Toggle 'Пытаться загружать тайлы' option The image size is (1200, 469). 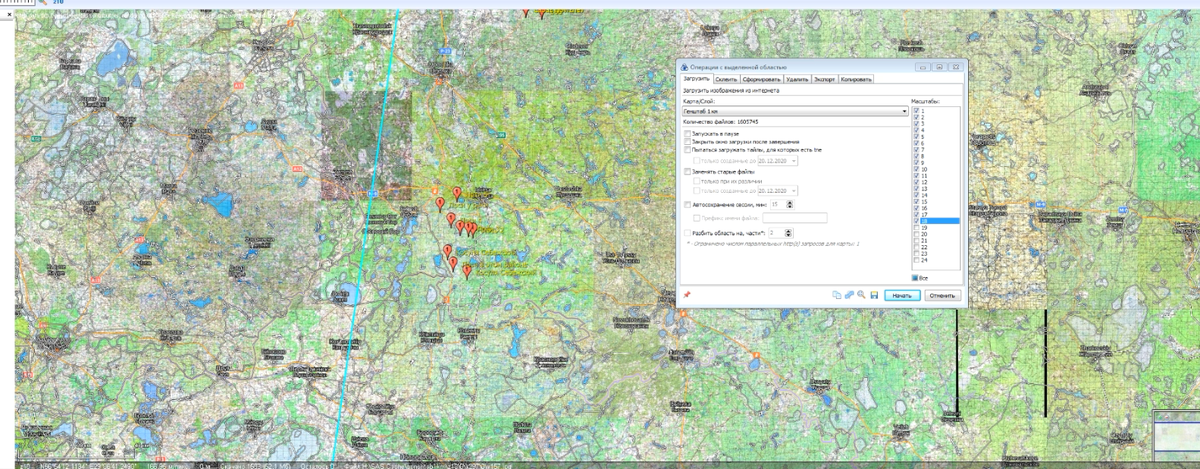tap(688, 150)
